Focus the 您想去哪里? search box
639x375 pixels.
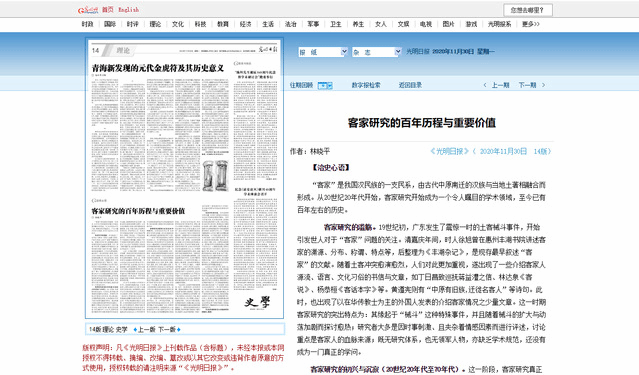tap(528, 10)
